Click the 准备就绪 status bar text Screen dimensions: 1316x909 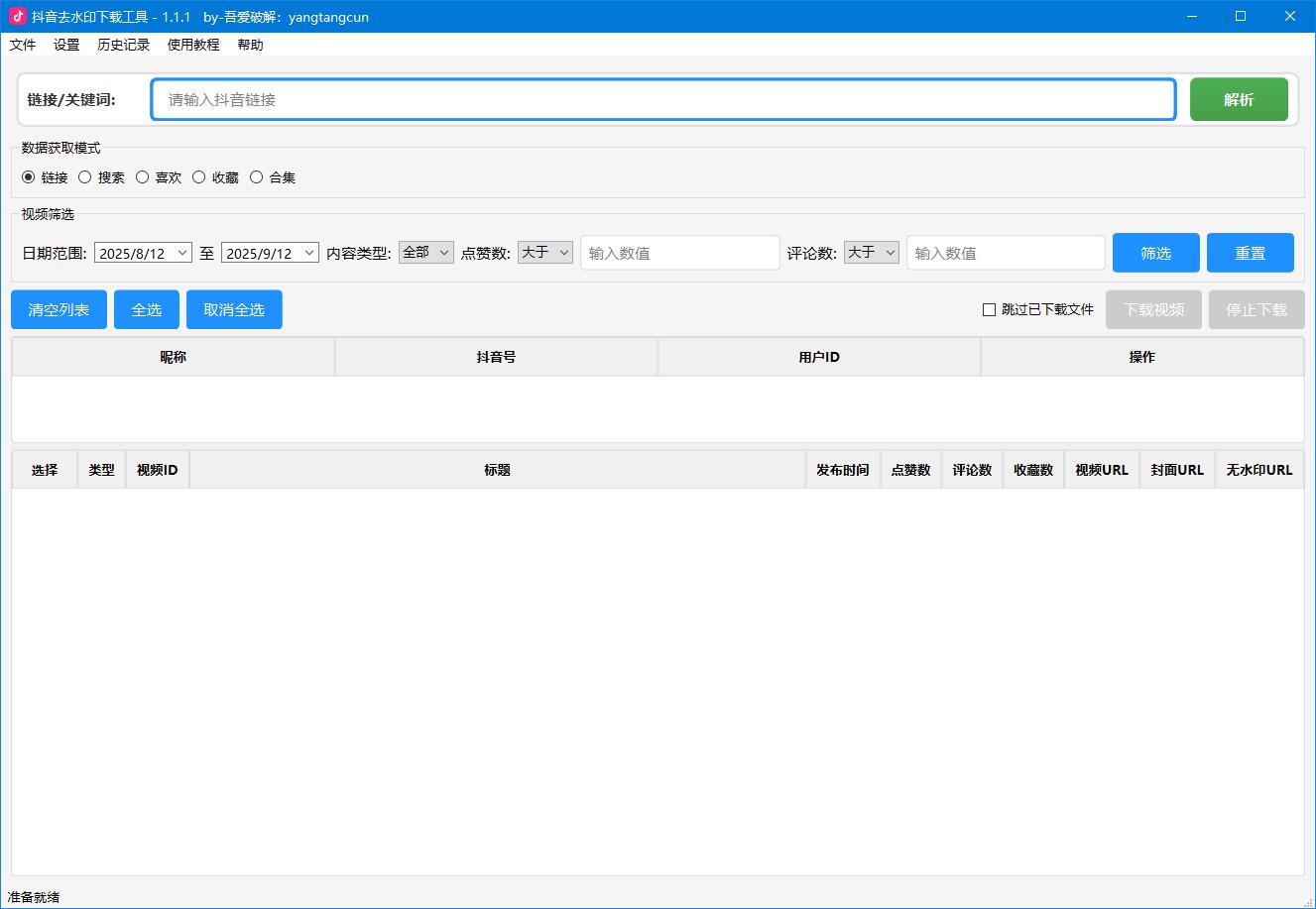tap(34, 897)
